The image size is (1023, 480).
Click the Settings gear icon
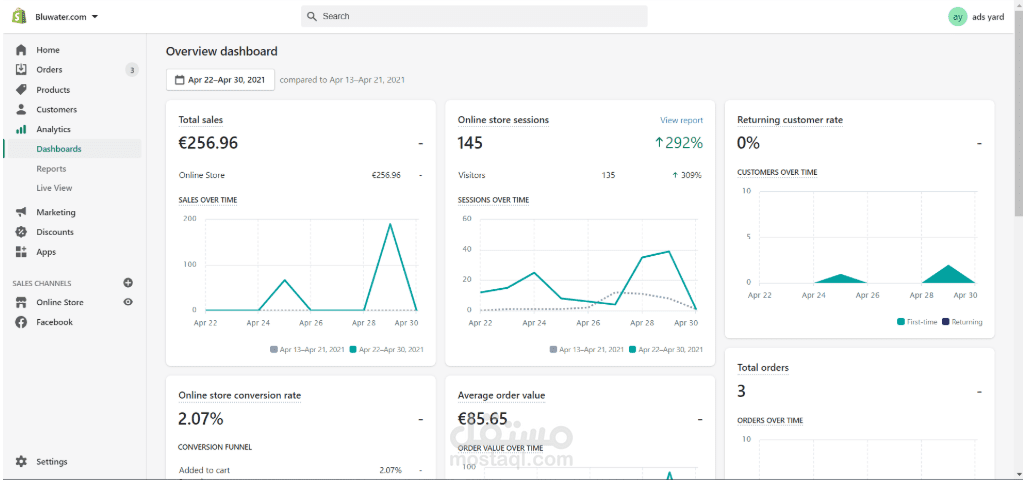pyautogui.click(x=22, y=461)
